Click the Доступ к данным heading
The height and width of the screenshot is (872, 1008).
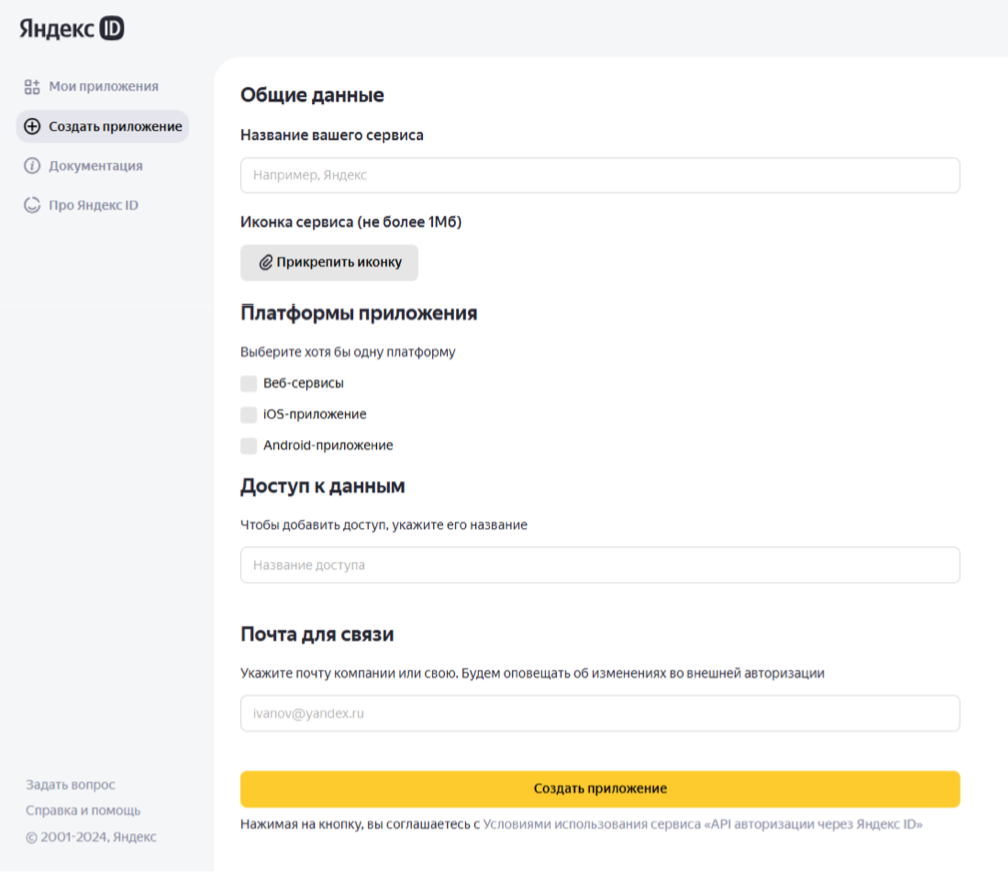tap(323, 486)
